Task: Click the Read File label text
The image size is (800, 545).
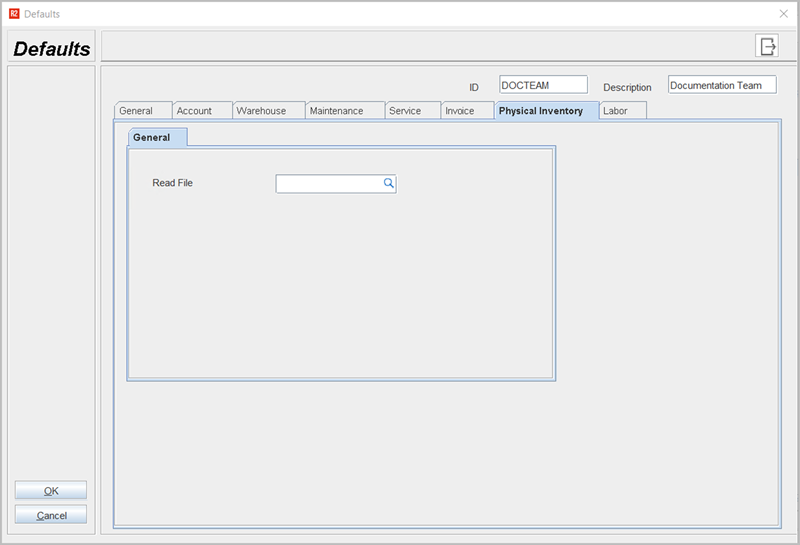Action: pos(172,183)
